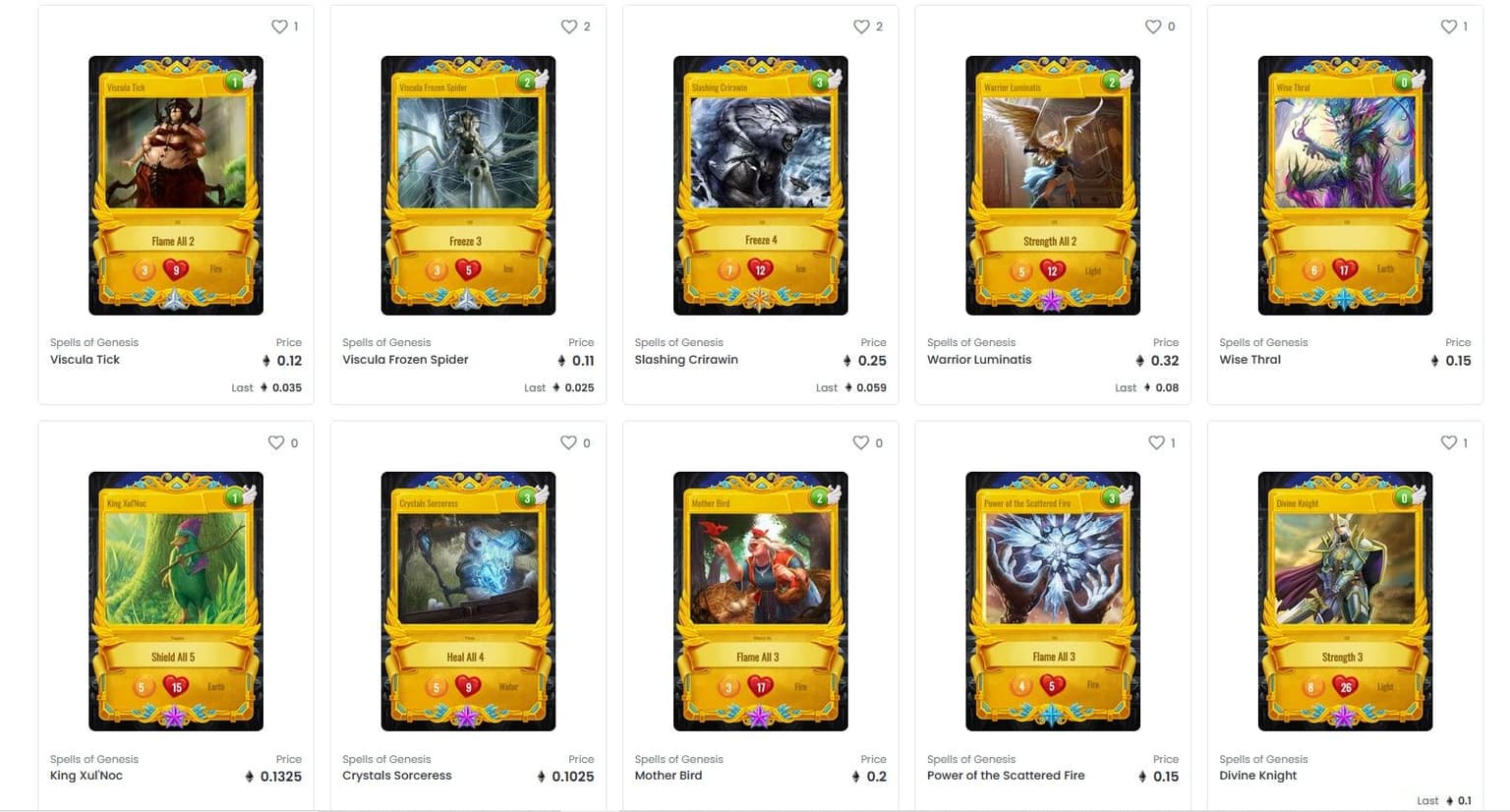This screenshot has width=1510, height=812.
Task: Click heart icon on King Xul'Noc card
Action: [276, 442]
